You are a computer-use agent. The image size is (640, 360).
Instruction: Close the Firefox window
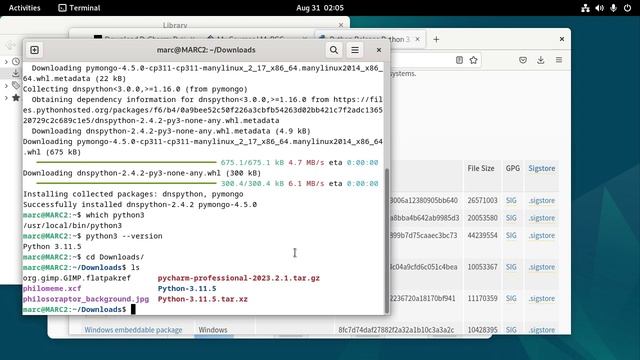click(x=562, y=39)
